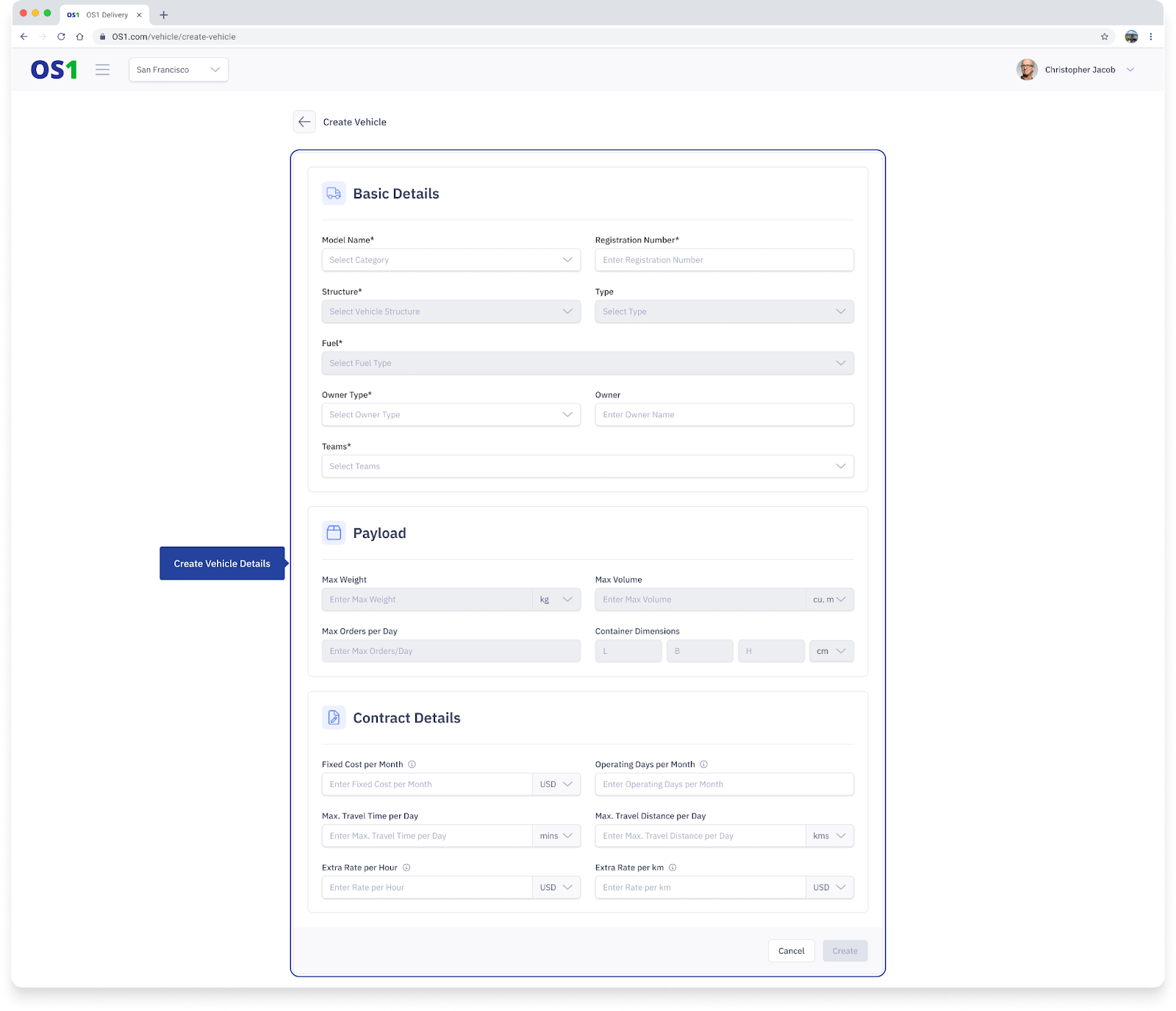Open the Select Vehicle Structure dropdown
The height and width of the screenshot is (1011, 1176).
click(451, 312)
